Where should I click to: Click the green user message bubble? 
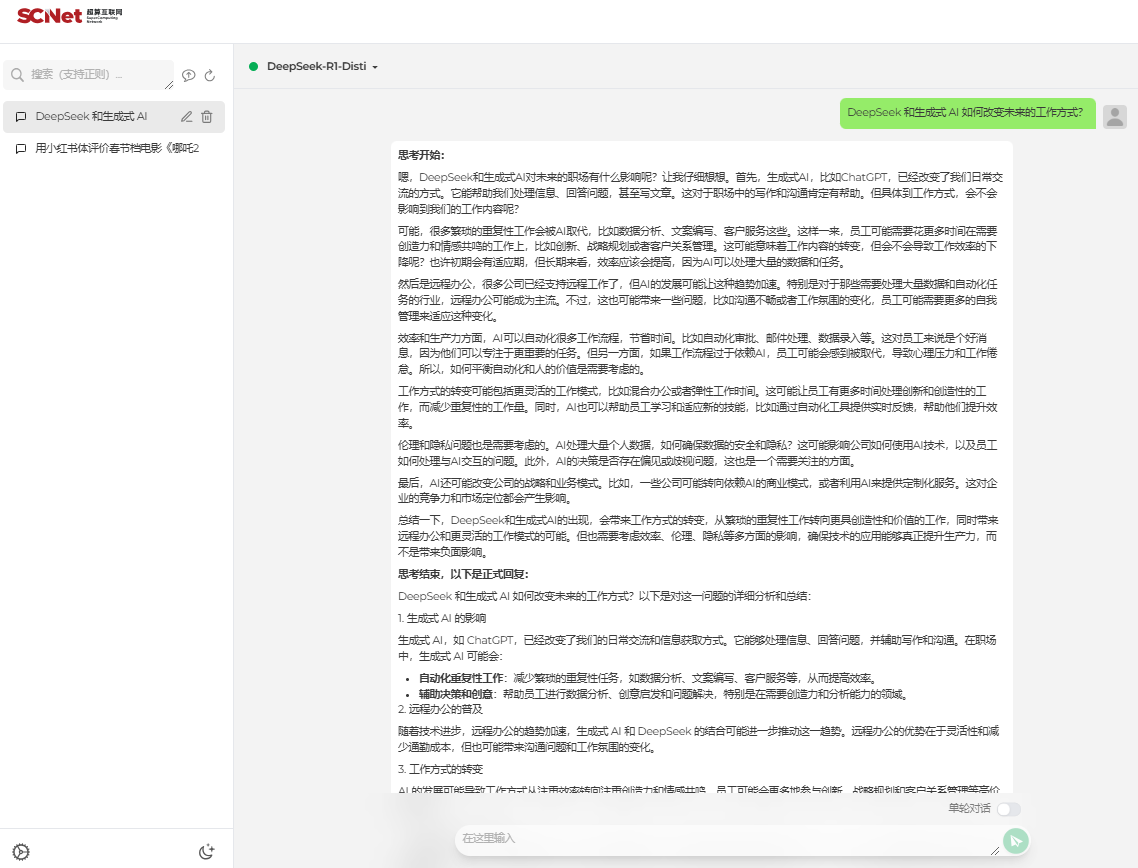point(966,113)
